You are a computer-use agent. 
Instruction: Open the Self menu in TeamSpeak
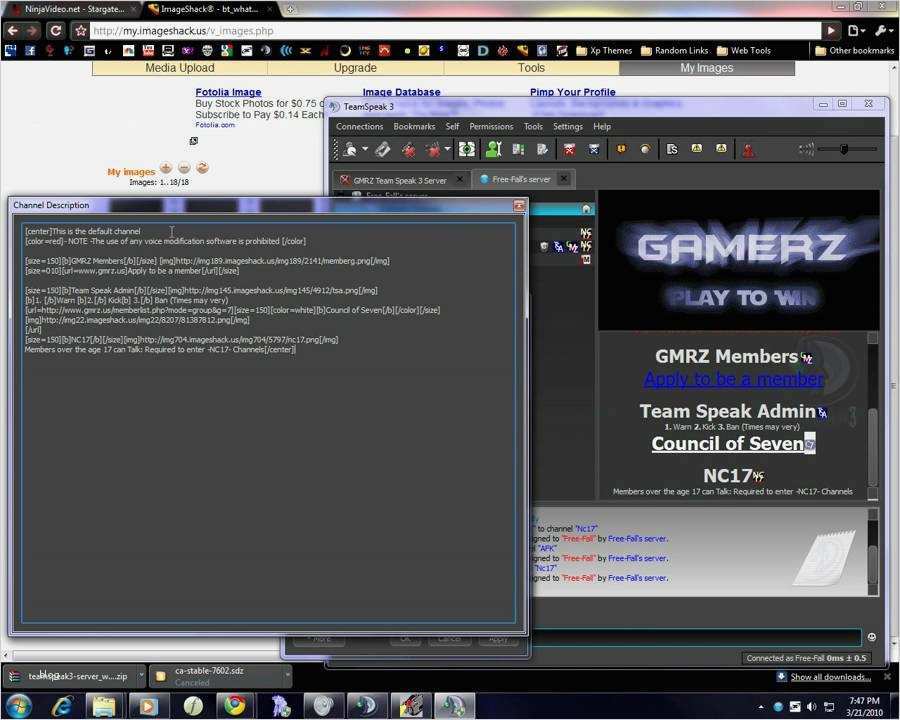coord(452,126)
